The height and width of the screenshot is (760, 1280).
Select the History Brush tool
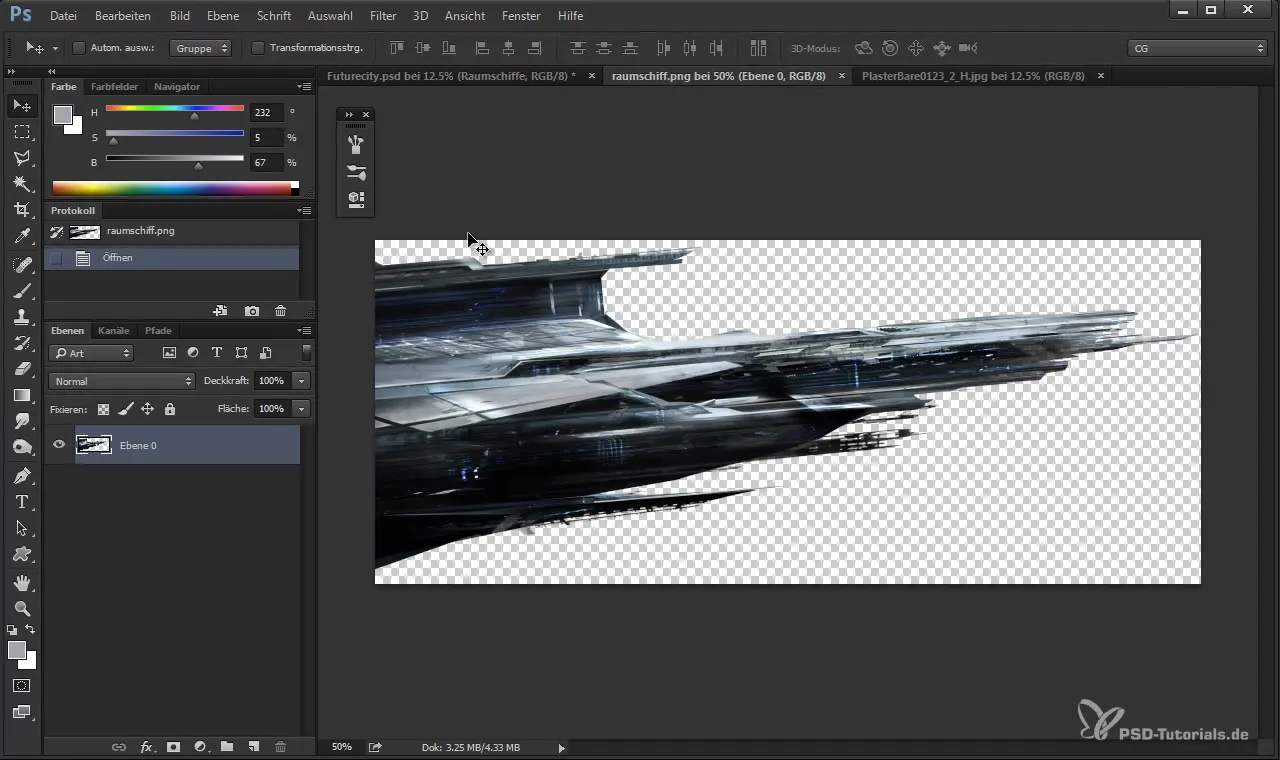(x=22, y=343)
